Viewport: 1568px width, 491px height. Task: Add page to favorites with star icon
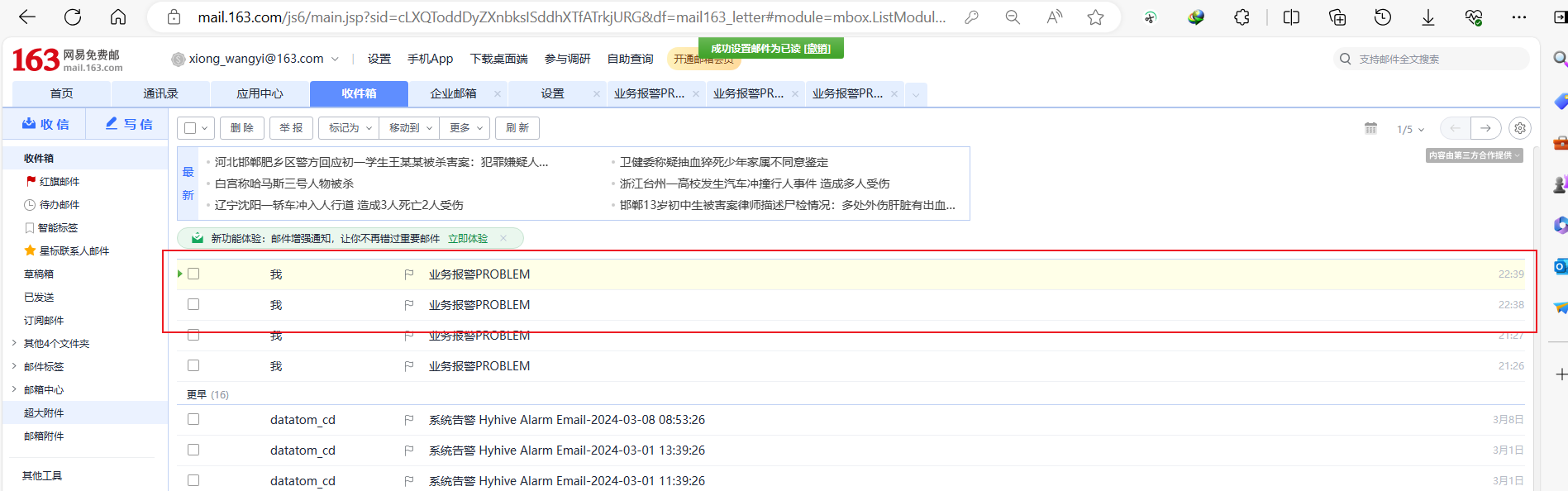[x=1095, y=17]
